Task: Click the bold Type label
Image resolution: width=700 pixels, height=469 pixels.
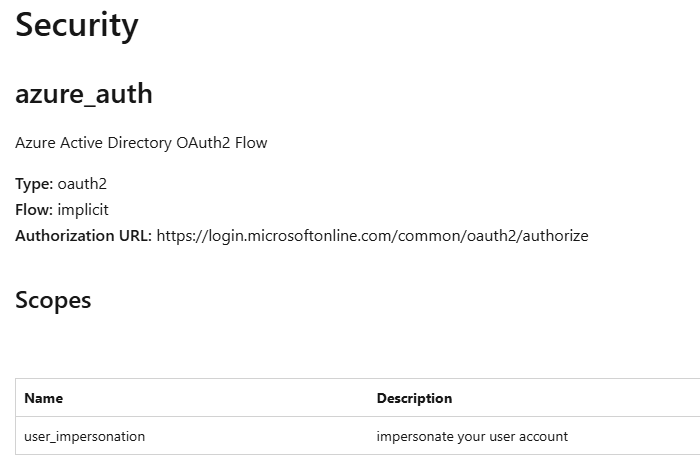Action: 34,185
